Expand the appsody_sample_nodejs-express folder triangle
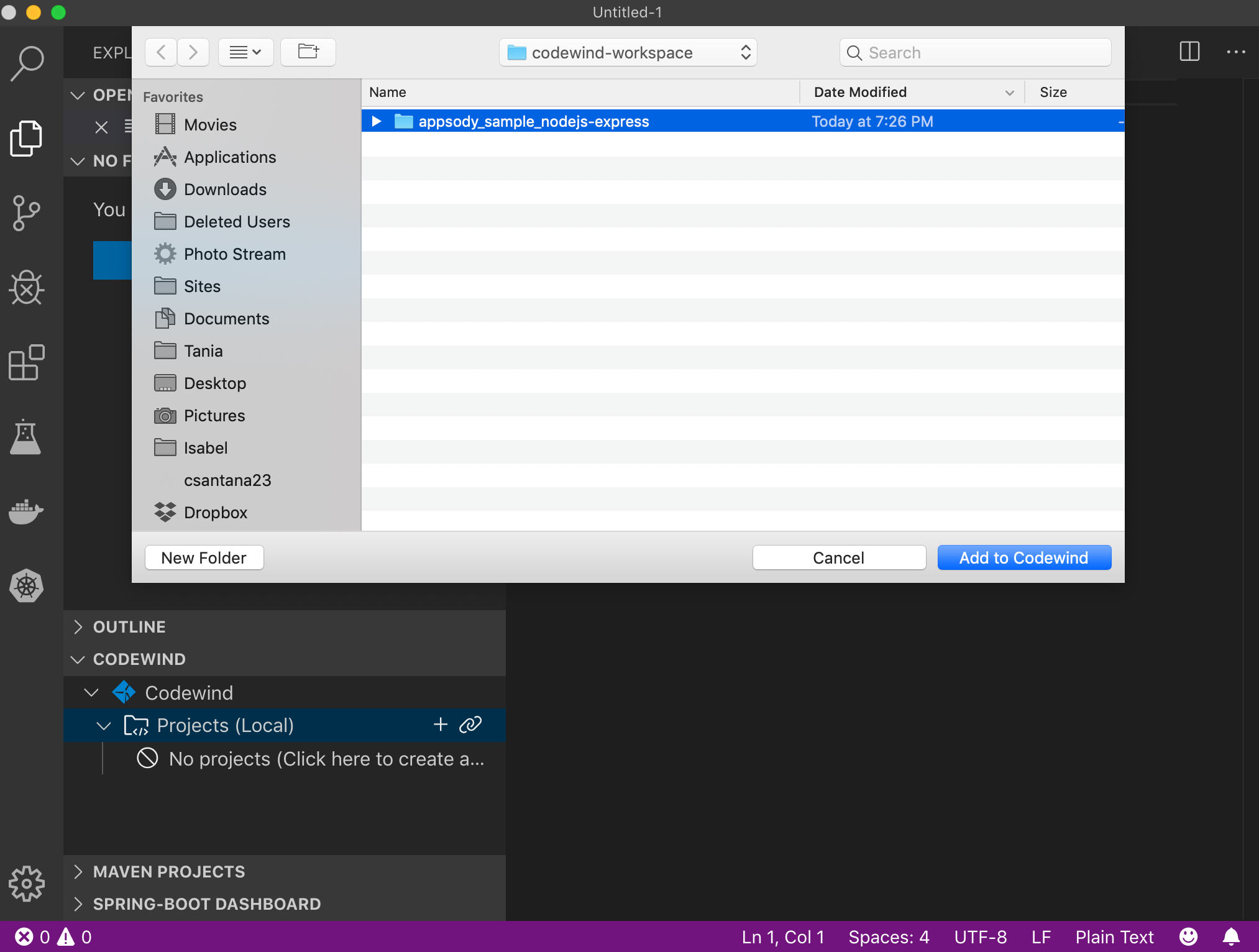 pos(376,121)
